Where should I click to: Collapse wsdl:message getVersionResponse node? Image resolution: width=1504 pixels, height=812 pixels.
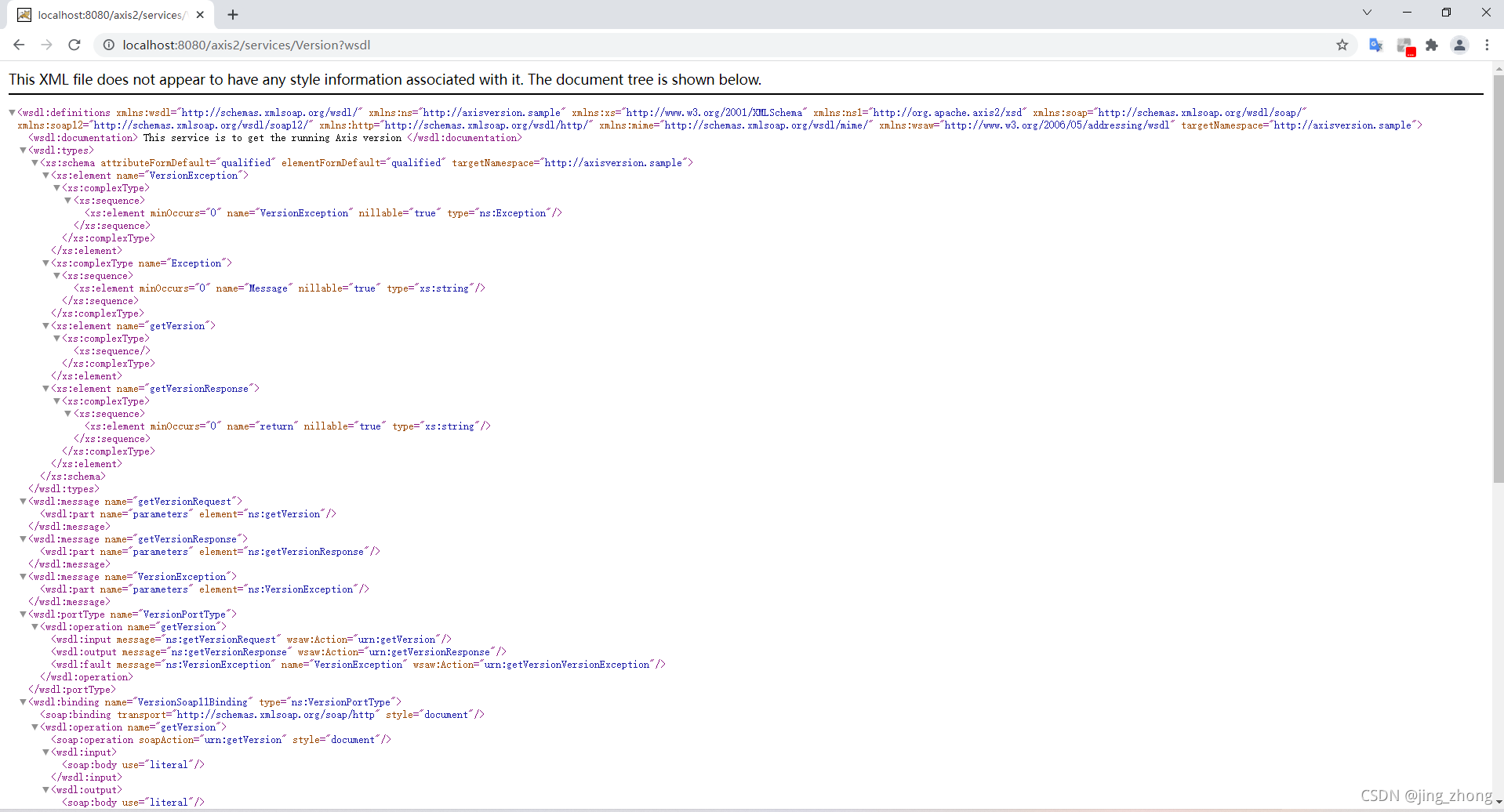(23, 539)
